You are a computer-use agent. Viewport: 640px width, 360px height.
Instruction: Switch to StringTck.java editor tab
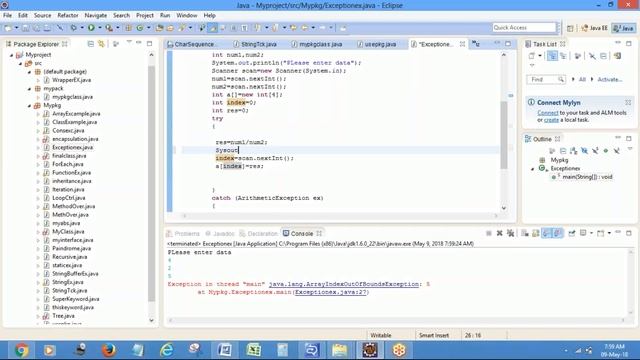(258, 44)
